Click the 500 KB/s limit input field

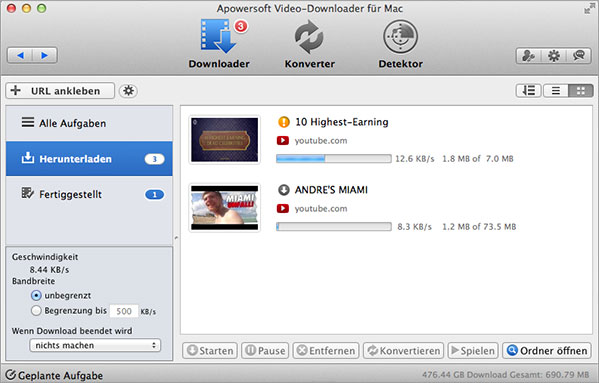(124, 311)
